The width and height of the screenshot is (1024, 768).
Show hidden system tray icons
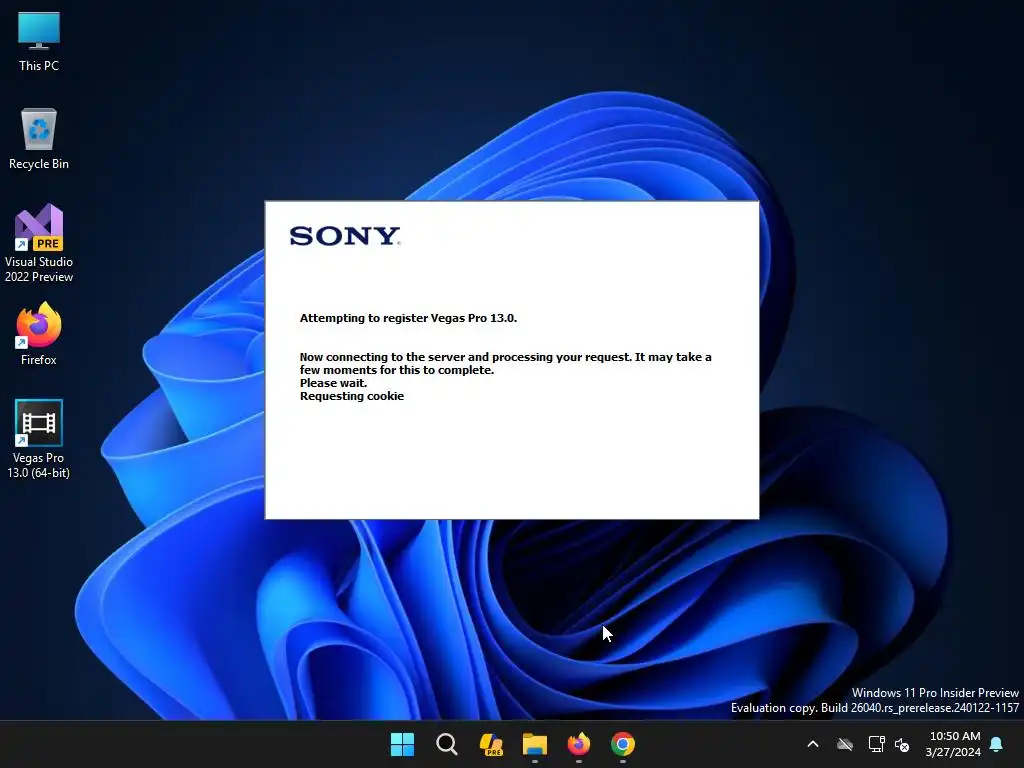813,744
